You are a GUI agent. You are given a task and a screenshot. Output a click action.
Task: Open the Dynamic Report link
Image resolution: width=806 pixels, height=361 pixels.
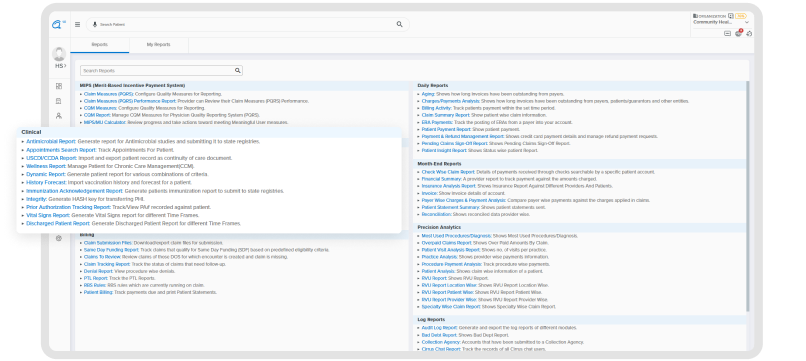46,174
